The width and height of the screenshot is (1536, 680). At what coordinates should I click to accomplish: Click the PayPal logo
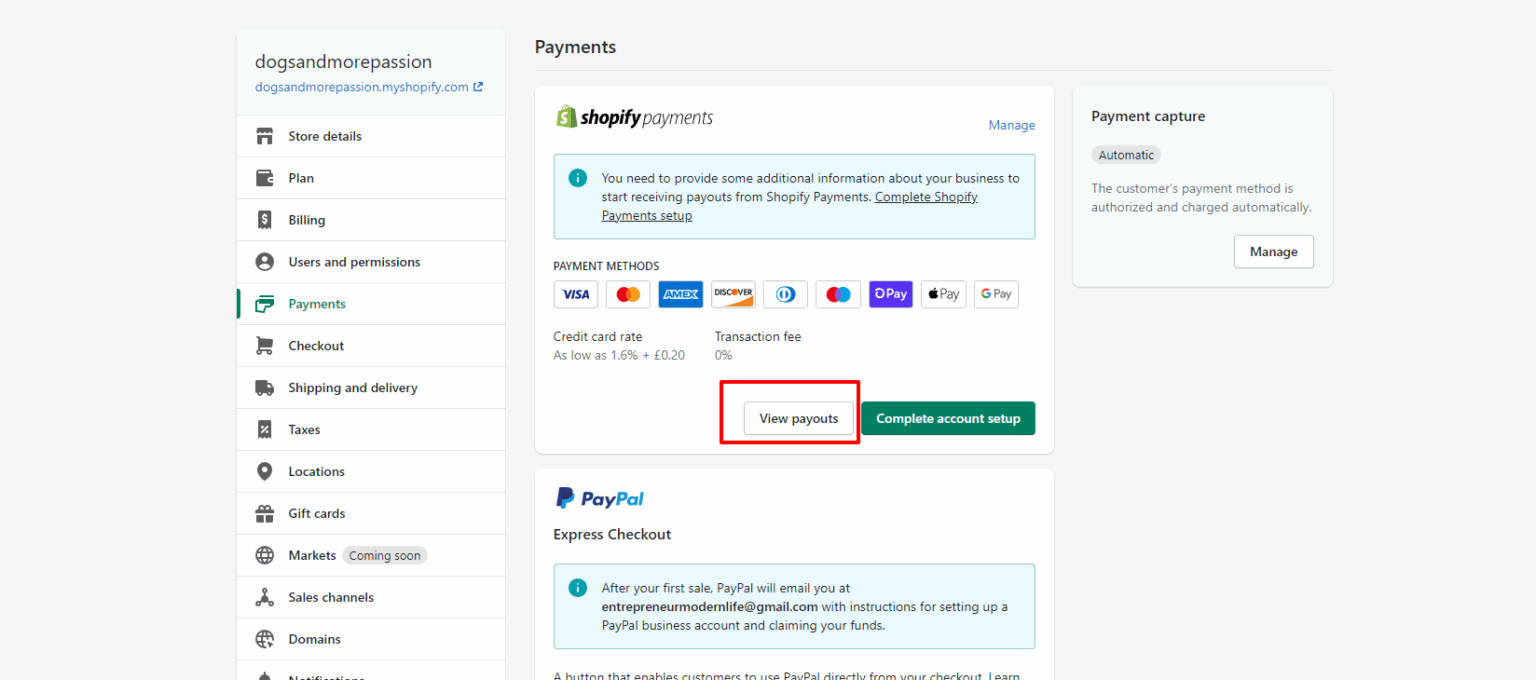tap(599, 497)
